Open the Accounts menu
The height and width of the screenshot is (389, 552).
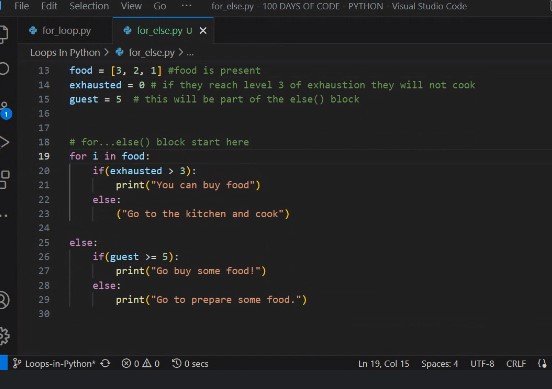pos(4,300)
